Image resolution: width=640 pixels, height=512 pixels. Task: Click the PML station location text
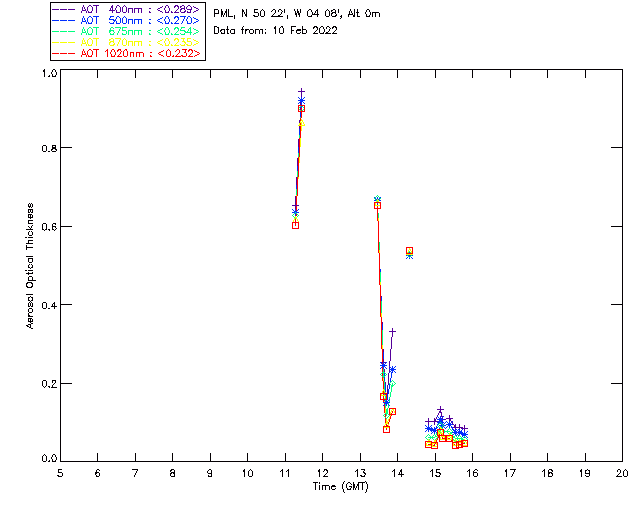coord(297,14)
